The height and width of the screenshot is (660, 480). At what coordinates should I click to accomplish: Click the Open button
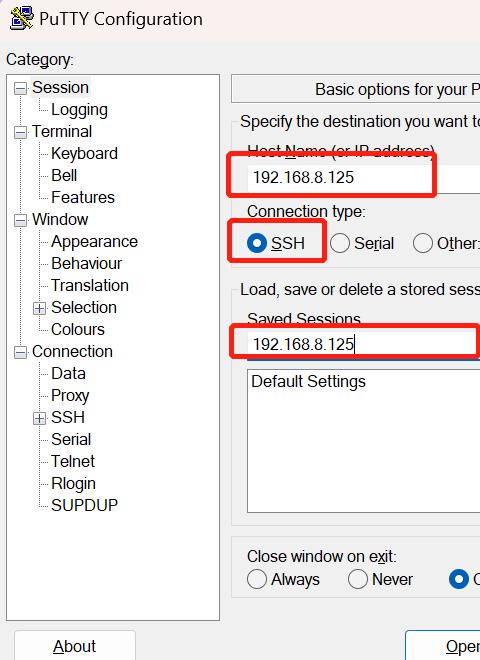pos(443,646)
